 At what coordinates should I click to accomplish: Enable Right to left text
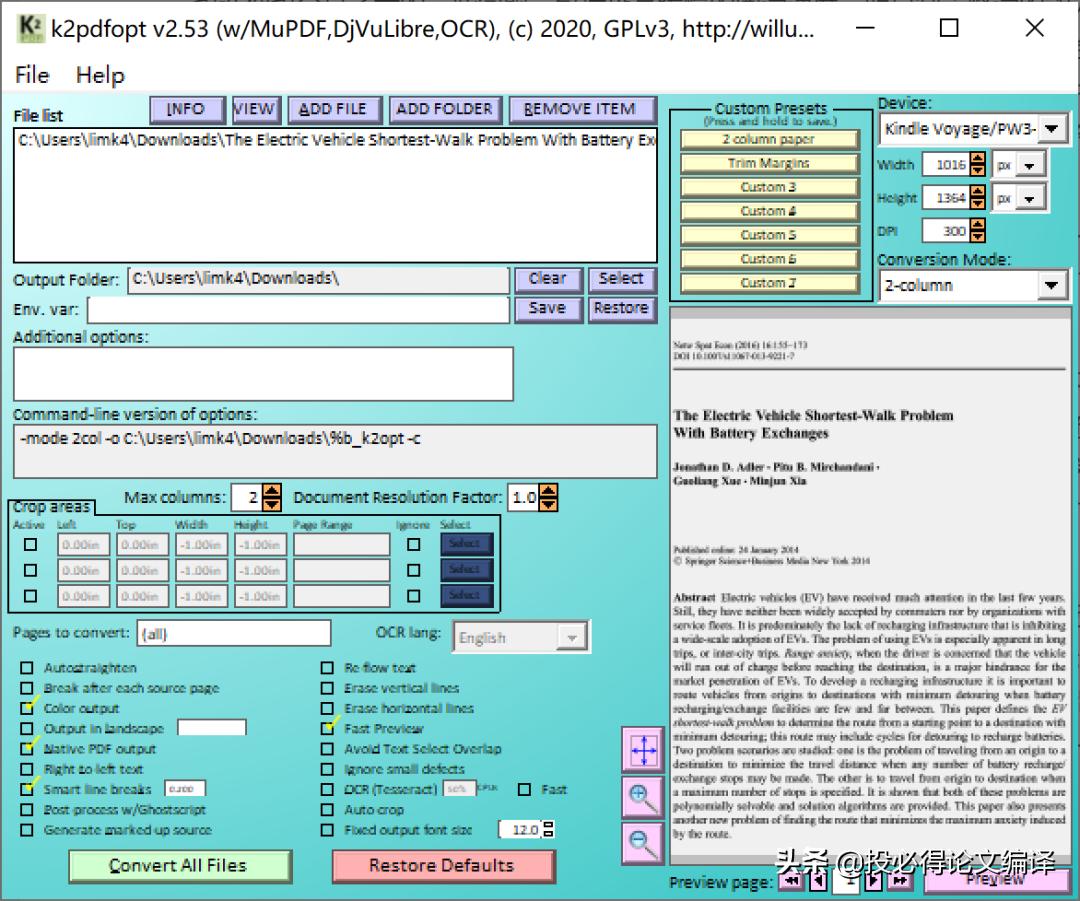tap(27, 769)
